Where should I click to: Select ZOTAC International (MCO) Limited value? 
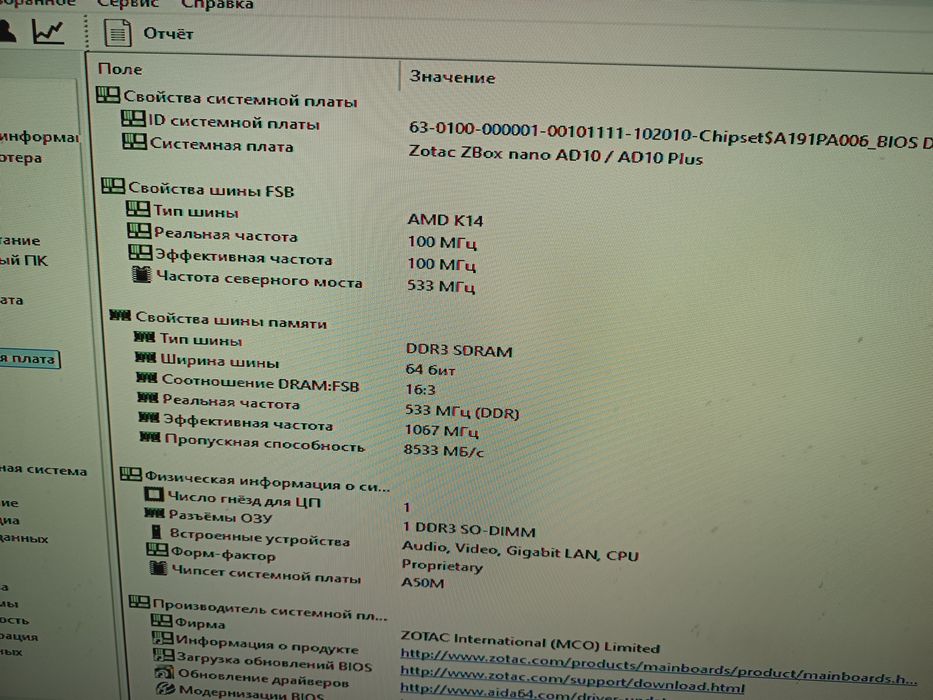(x=530, y=643)
